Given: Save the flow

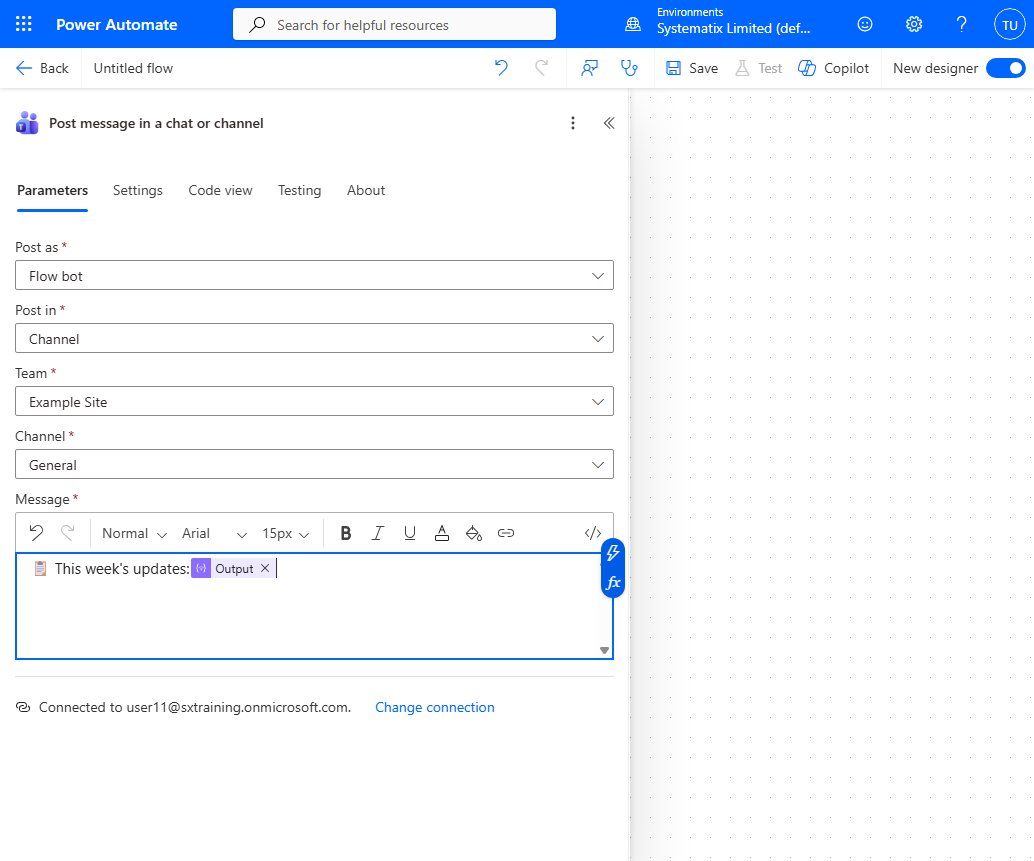Looking at the screenshot, I should (692, 68).
